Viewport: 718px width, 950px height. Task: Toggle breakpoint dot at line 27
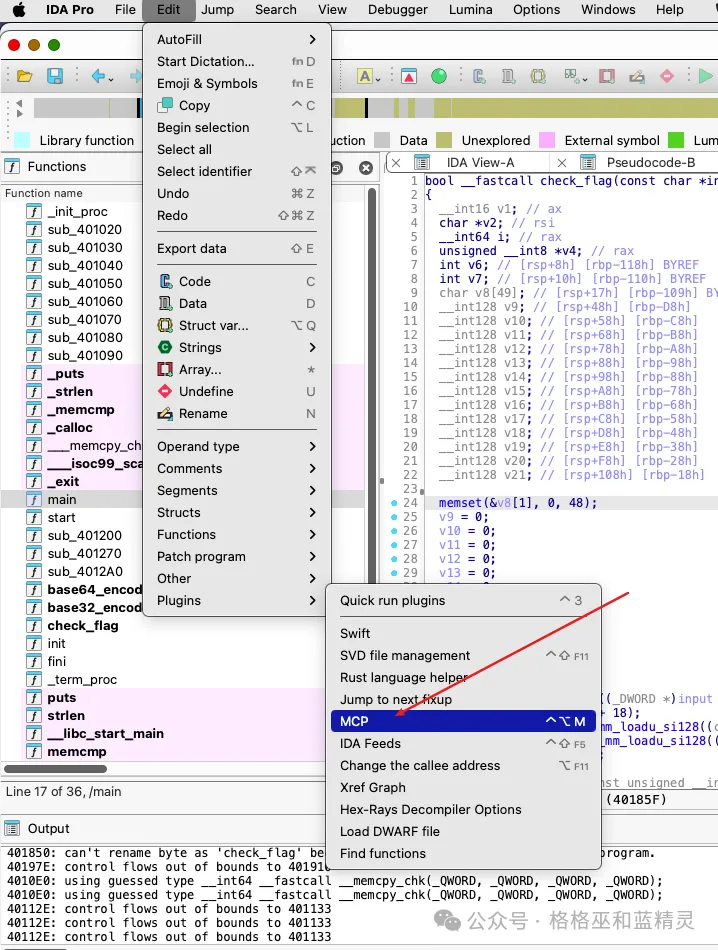tap(394, 545)
